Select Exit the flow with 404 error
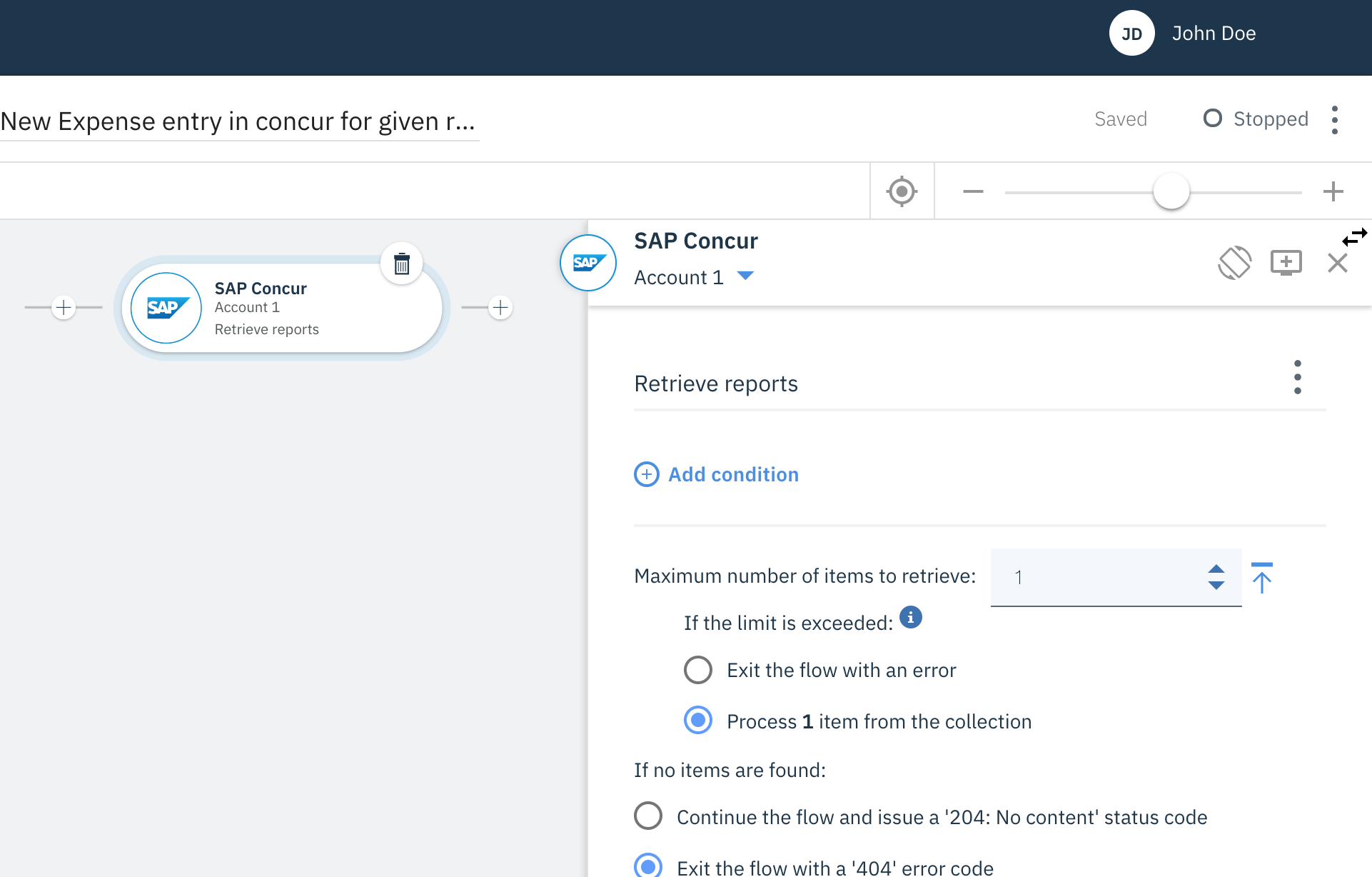Viewport: 1372px width, 877px height. 648,866
